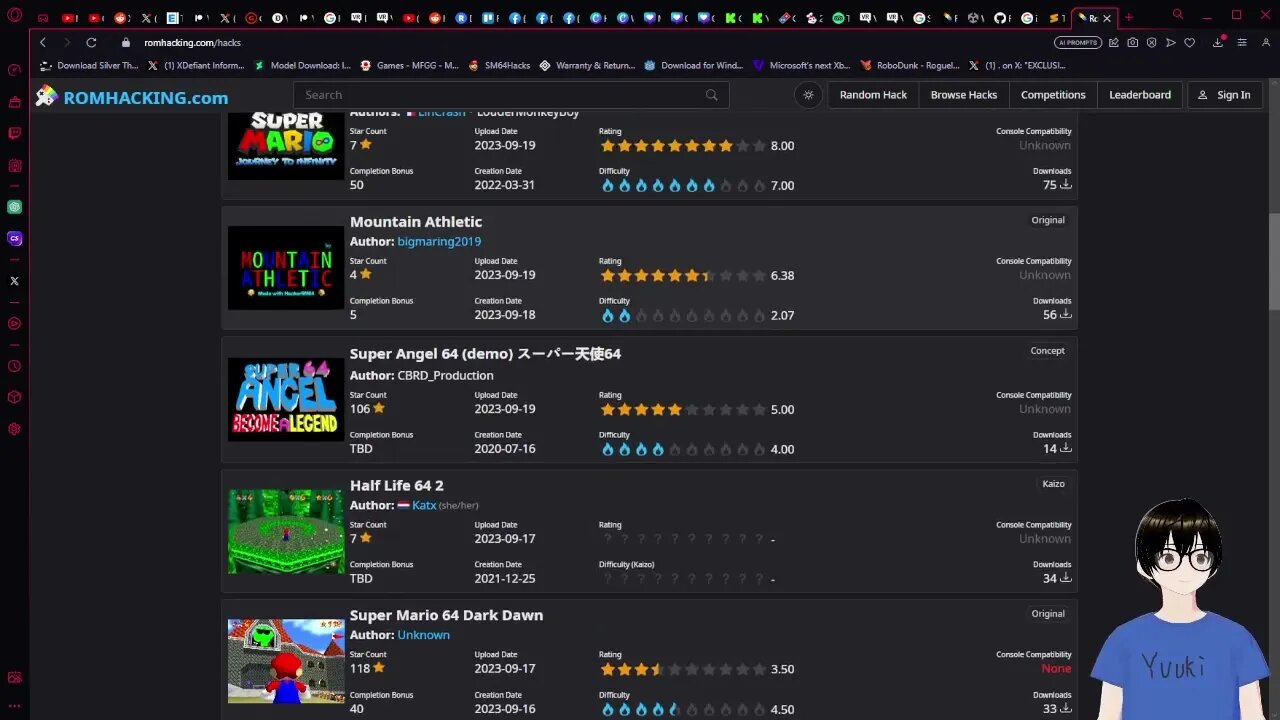Screen dimensions: 1280x720
Task: Open Random Hack page
Action: 873,95
